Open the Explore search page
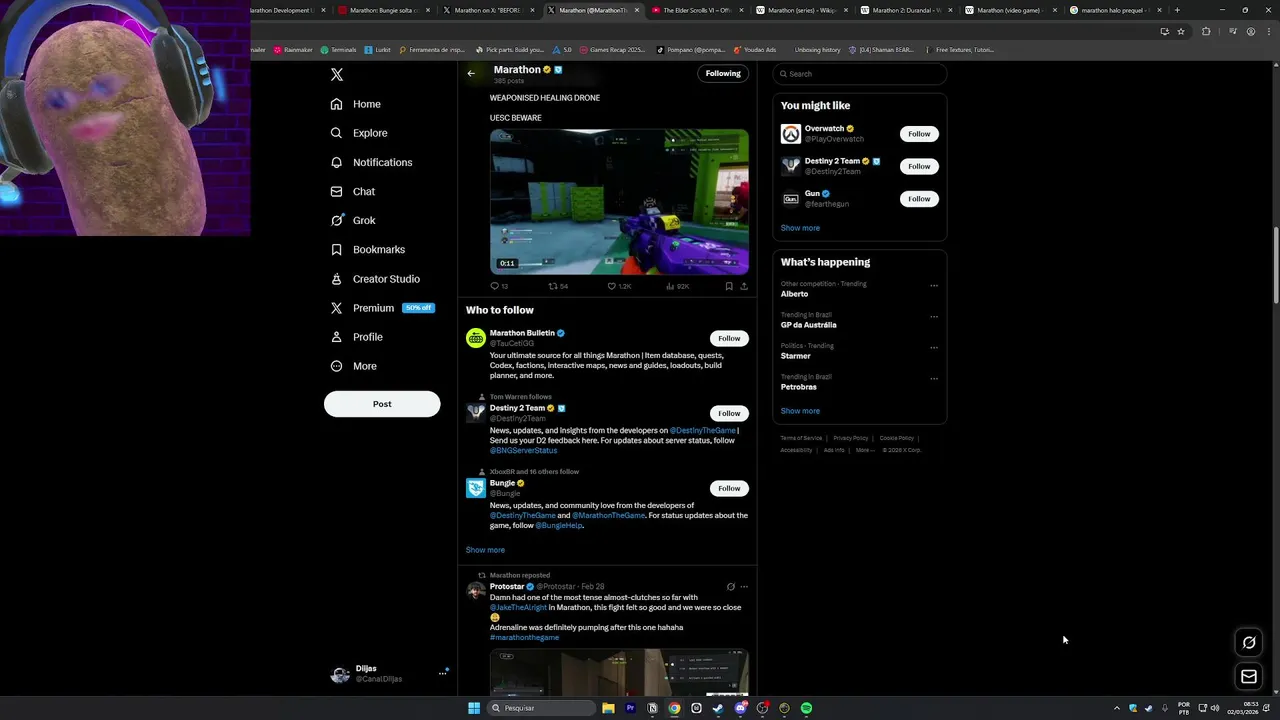The height and width of the screenshot is (720, 1280). point(359,133)
